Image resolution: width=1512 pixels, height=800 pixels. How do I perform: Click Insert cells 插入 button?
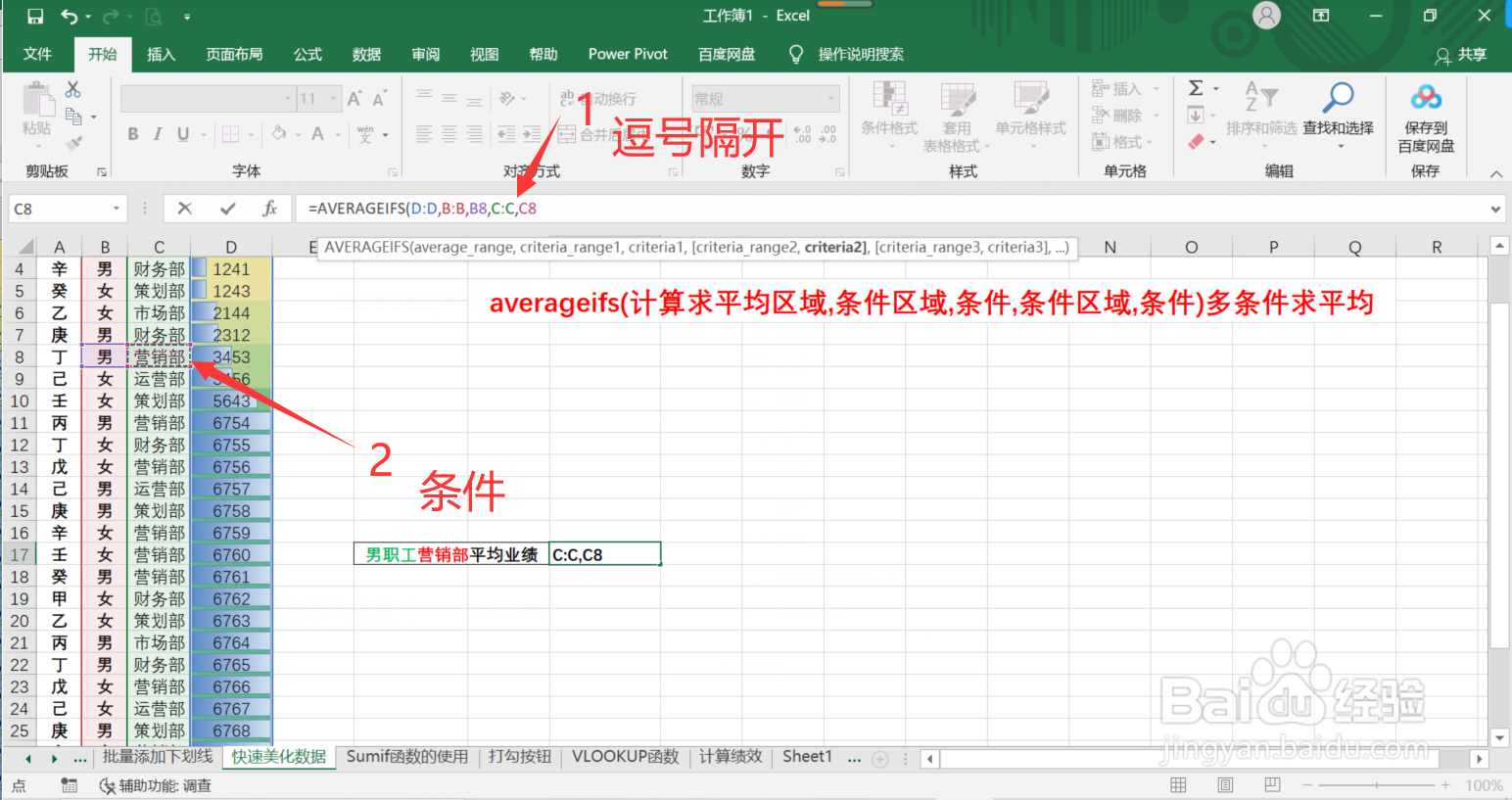point(1125,89)
